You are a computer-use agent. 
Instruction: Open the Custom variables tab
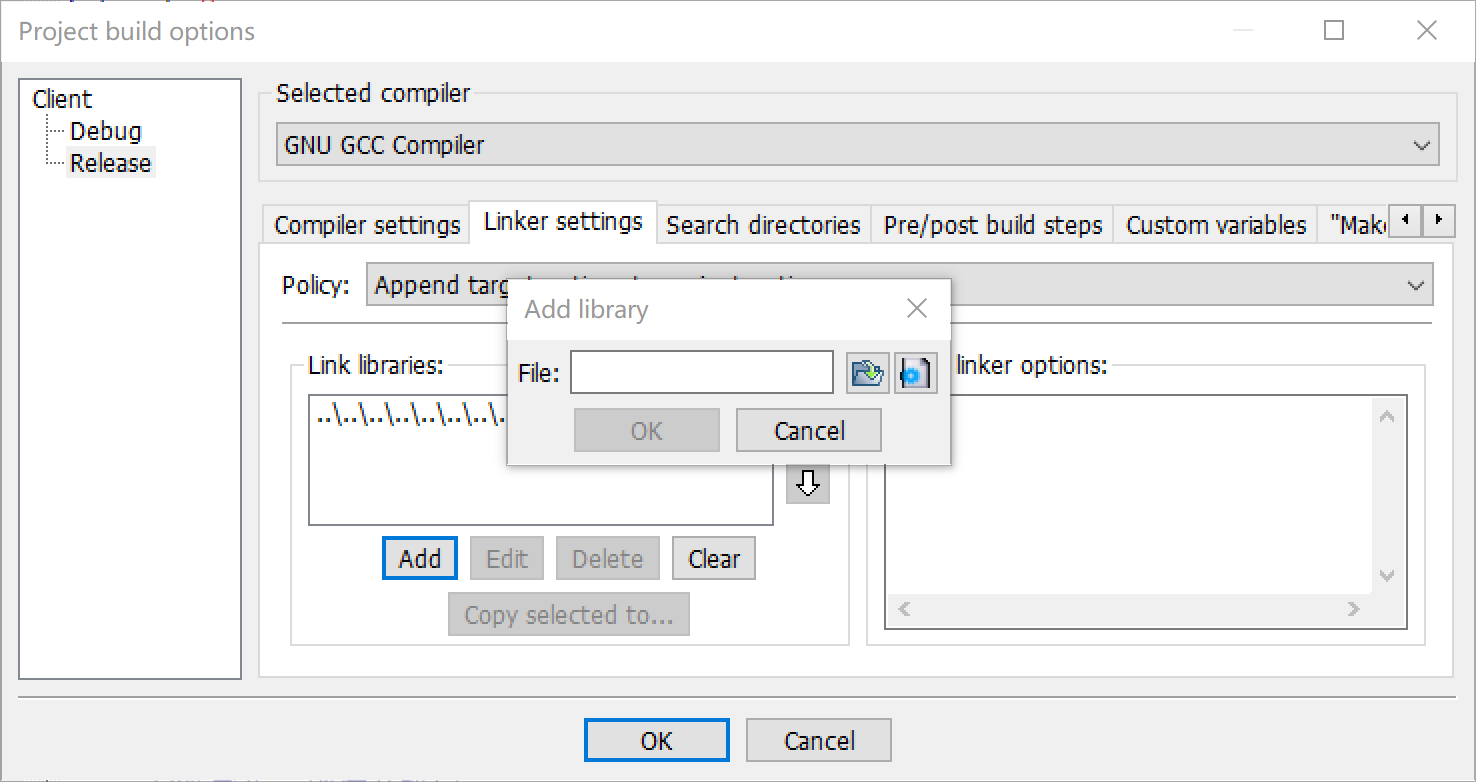pos(1215,224)
